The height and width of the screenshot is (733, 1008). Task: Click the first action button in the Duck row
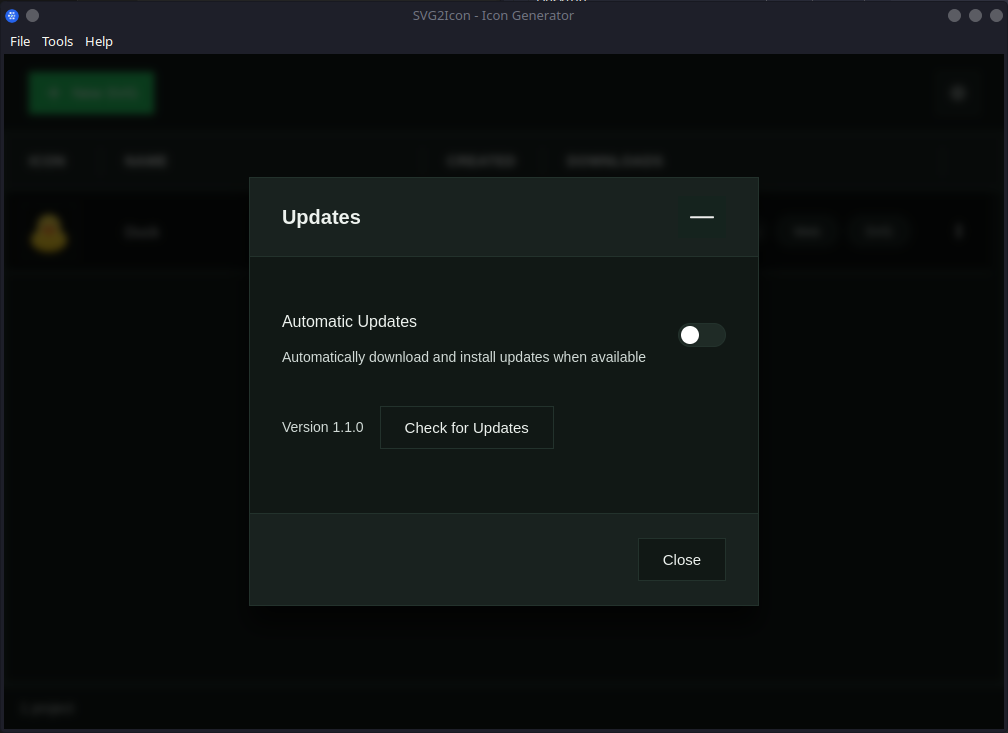[x=806, y=231]
